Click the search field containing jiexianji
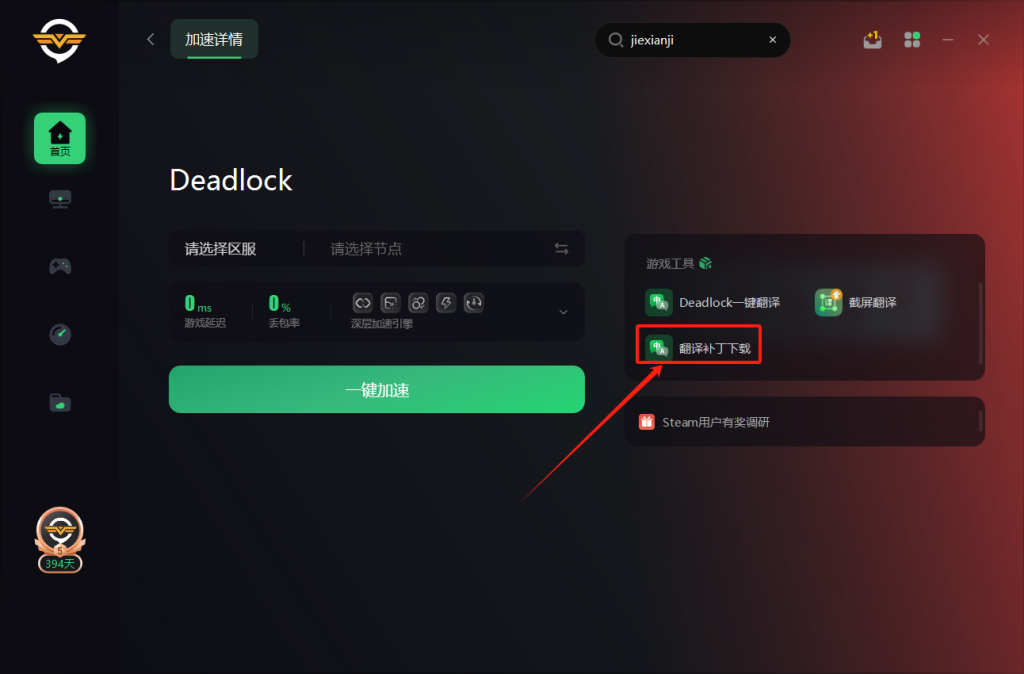 click(693, 40)
